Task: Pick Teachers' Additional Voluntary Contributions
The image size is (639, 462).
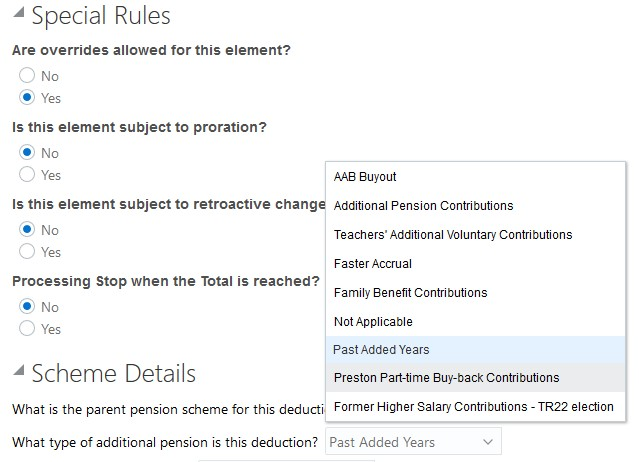Action: (452, 235)
